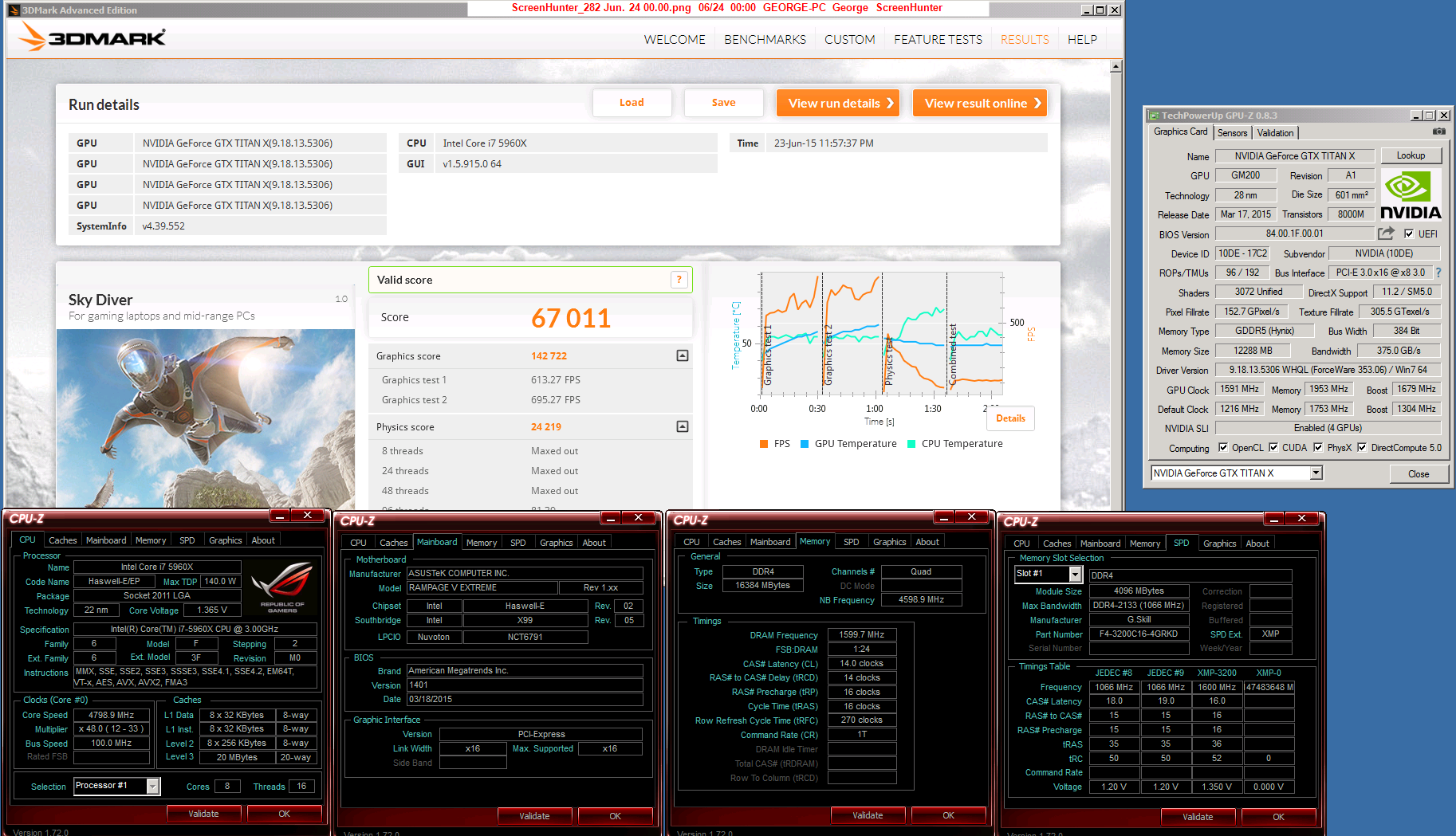Click OK in the first CPU-Z window

click(284, 814)
